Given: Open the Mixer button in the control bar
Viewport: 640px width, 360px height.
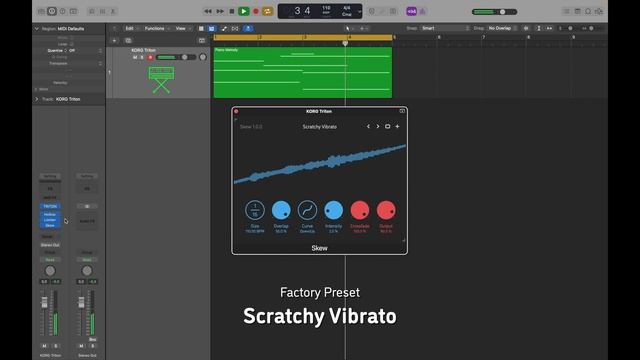Looking at the screenshot, I should pos(102,11).
